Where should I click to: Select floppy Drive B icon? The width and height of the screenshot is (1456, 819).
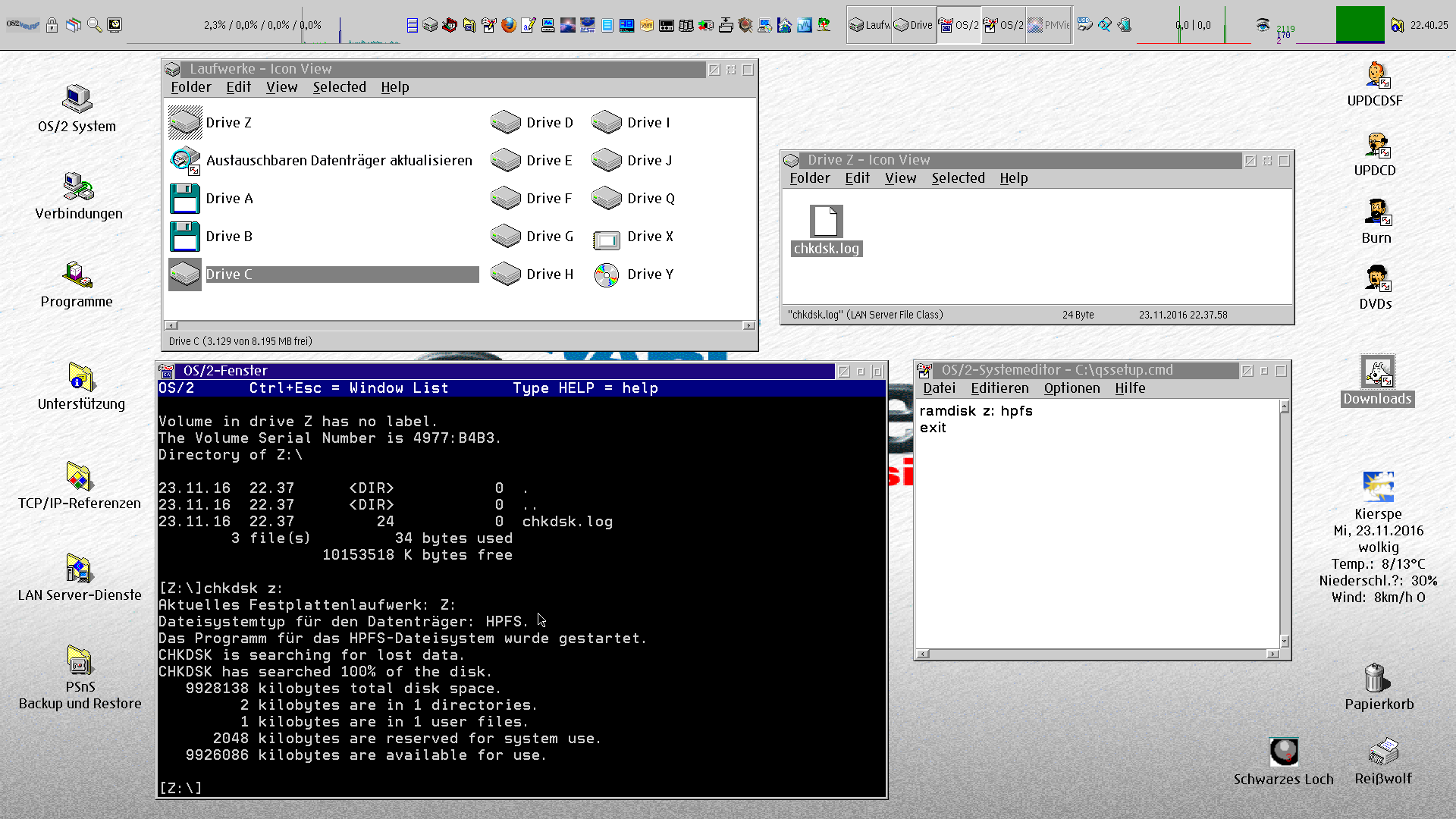coord(212,237)
